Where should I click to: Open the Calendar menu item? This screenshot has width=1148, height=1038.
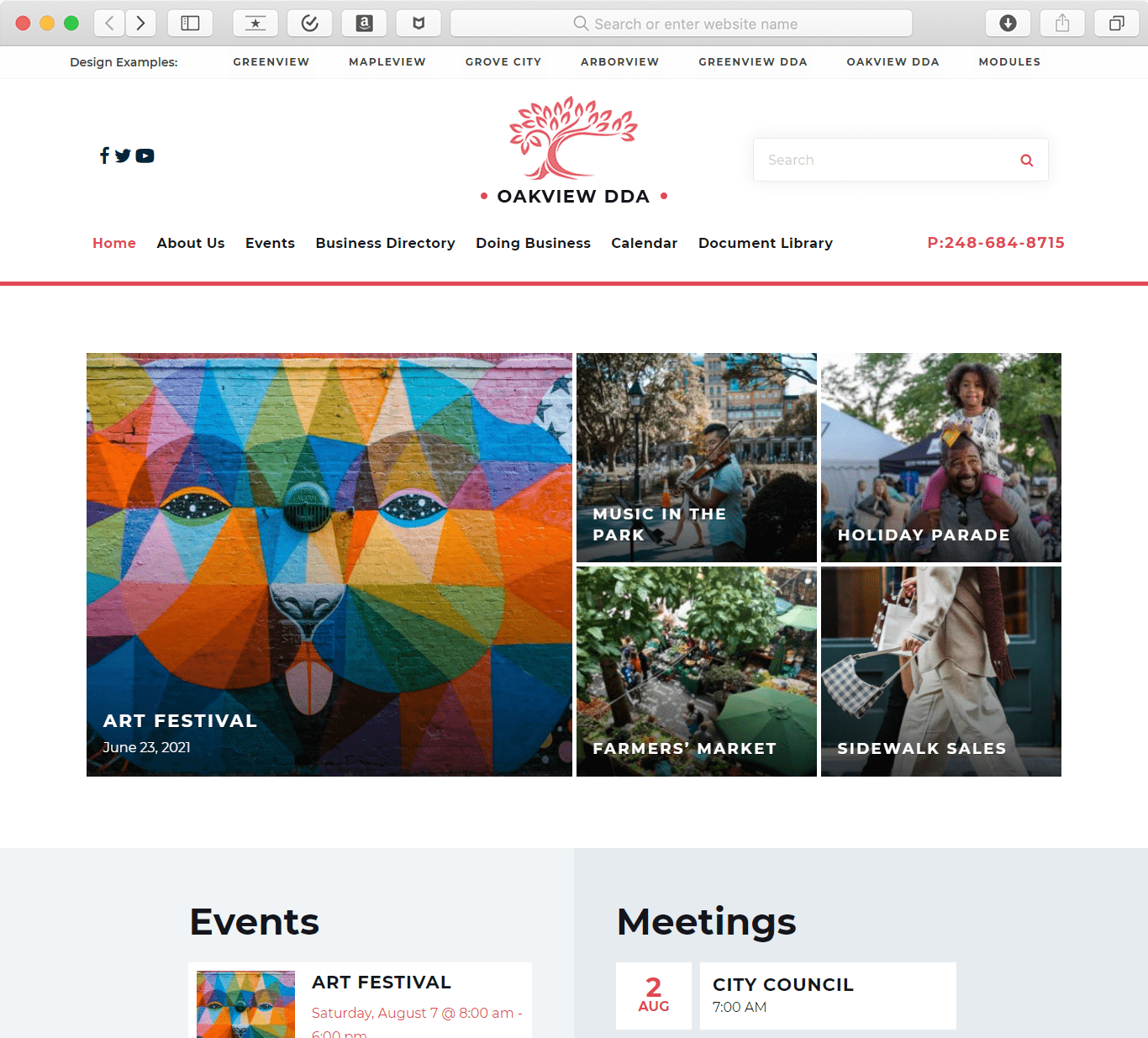click(x=645, y=243)
